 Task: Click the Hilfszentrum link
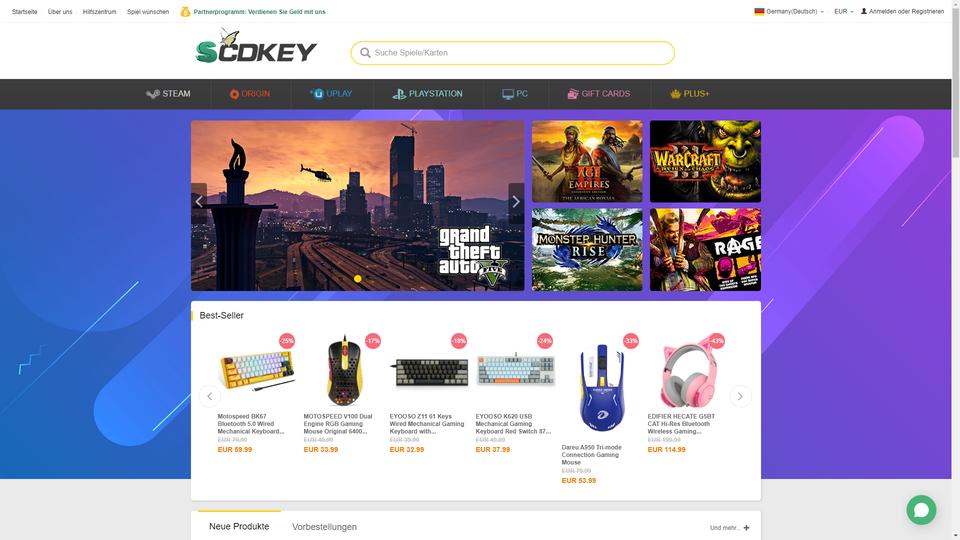99,12
